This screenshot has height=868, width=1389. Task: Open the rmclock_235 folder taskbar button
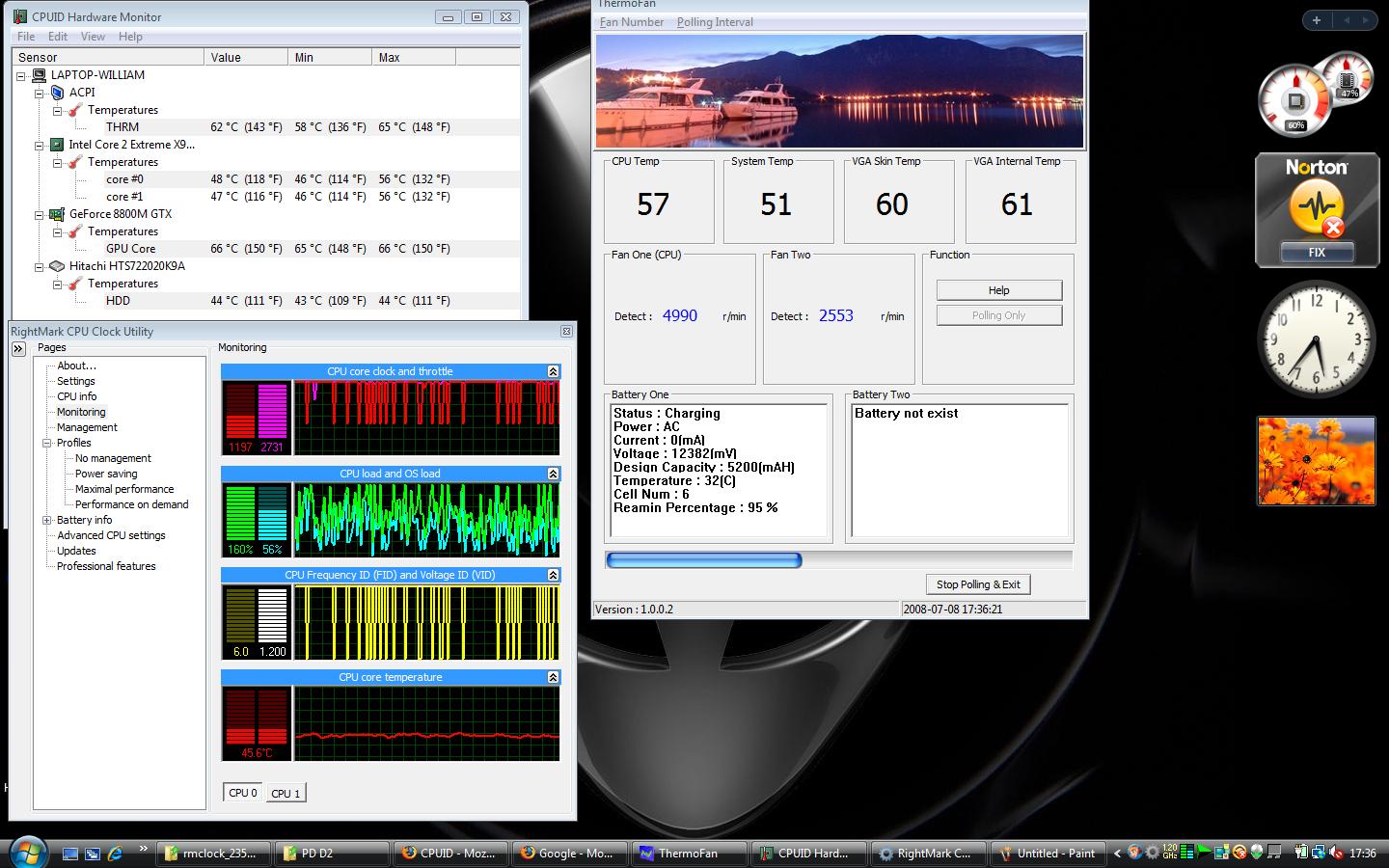(x=214, y=854)
